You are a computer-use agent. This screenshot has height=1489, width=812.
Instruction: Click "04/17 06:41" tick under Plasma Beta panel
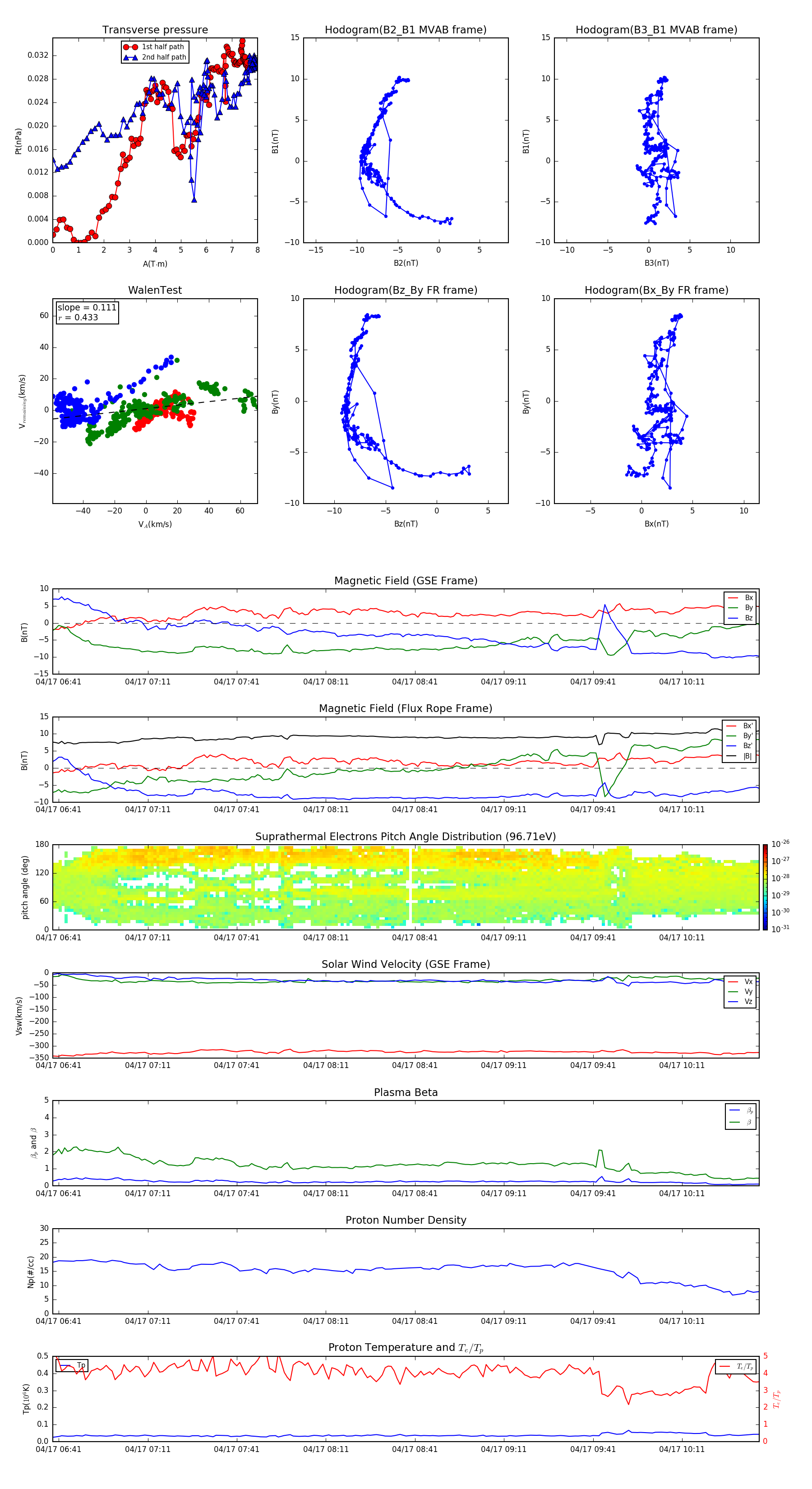coord(58,1193)
